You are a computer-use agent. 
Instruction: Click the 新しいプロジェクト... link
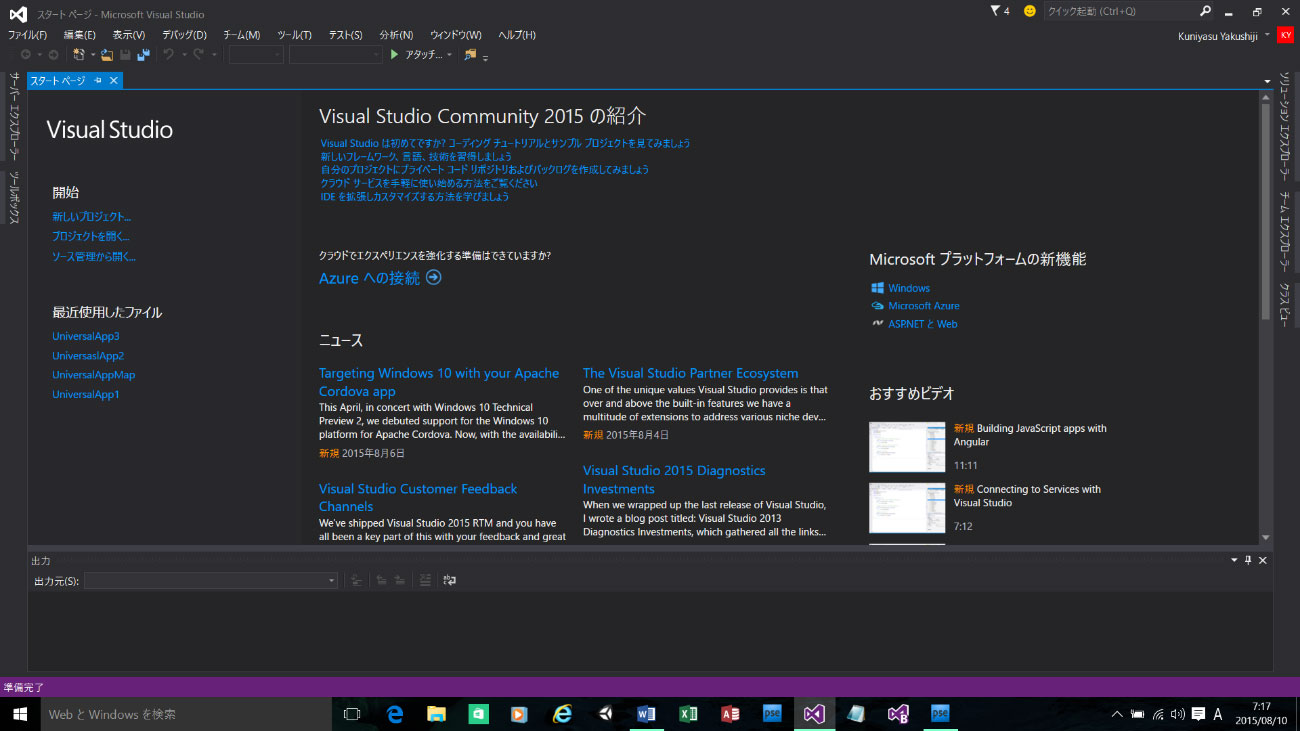91,217
